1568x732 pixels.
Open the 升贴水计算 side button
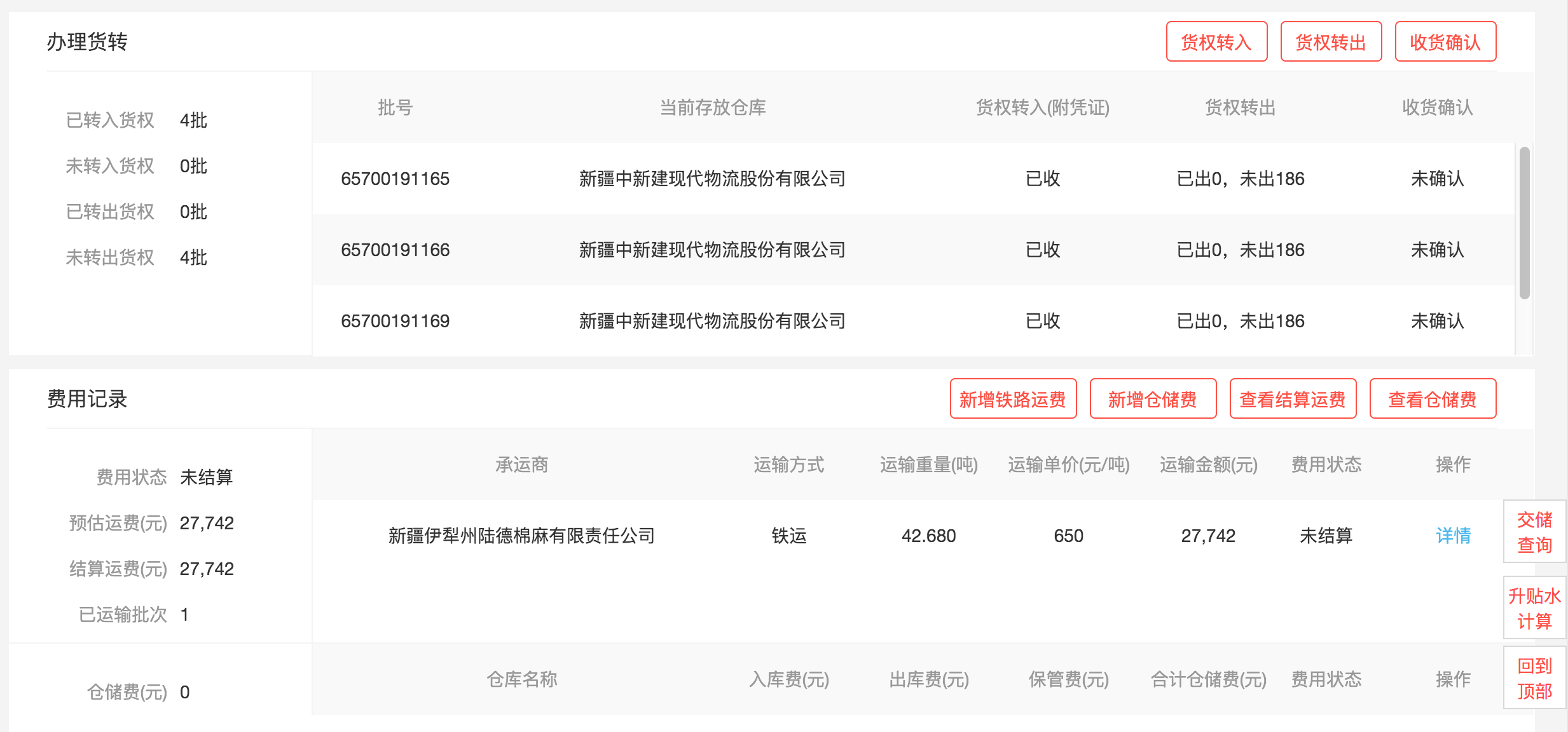click(1534, 608)
